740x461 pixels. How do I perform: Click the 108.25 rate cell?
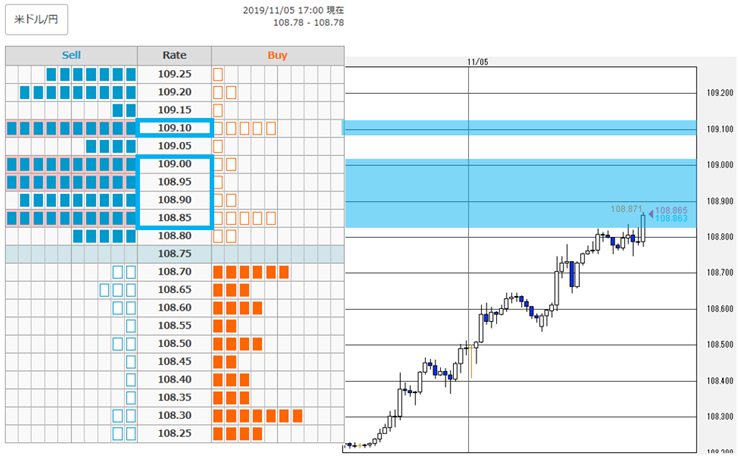pyautogui.click(x=175, y=433)
